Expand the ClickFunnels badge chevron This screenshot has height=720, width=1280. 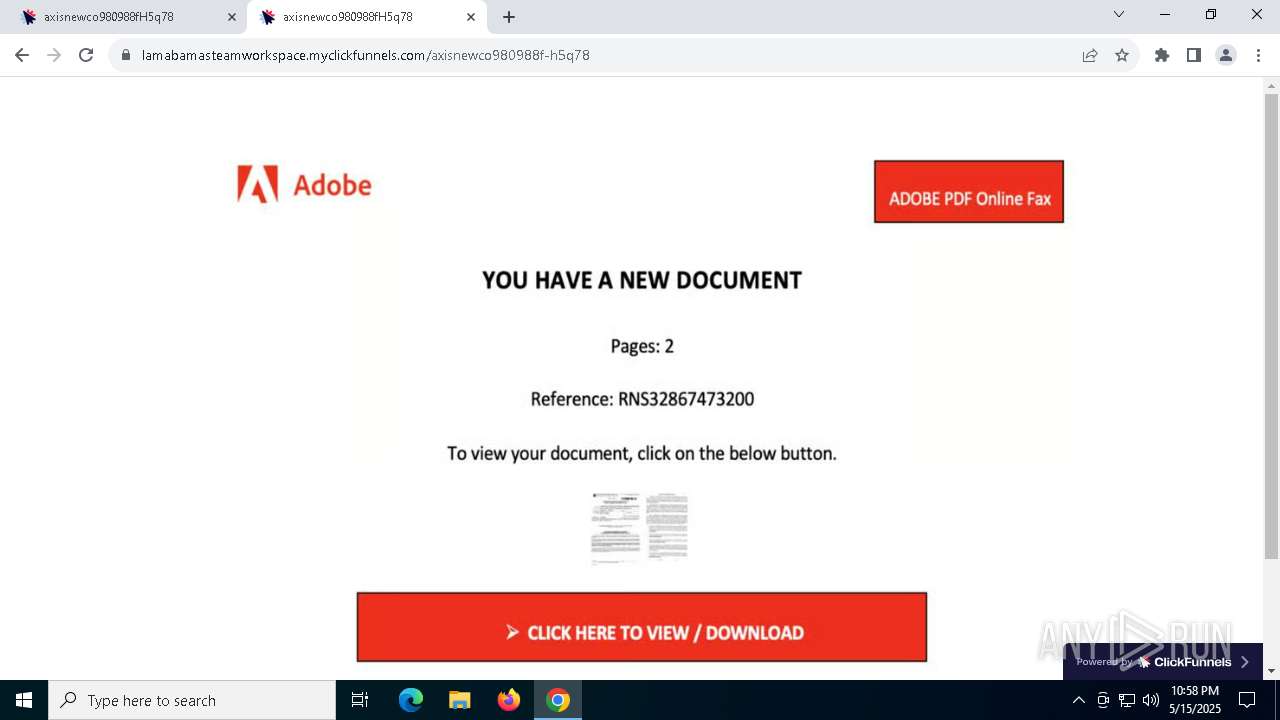1245,662
